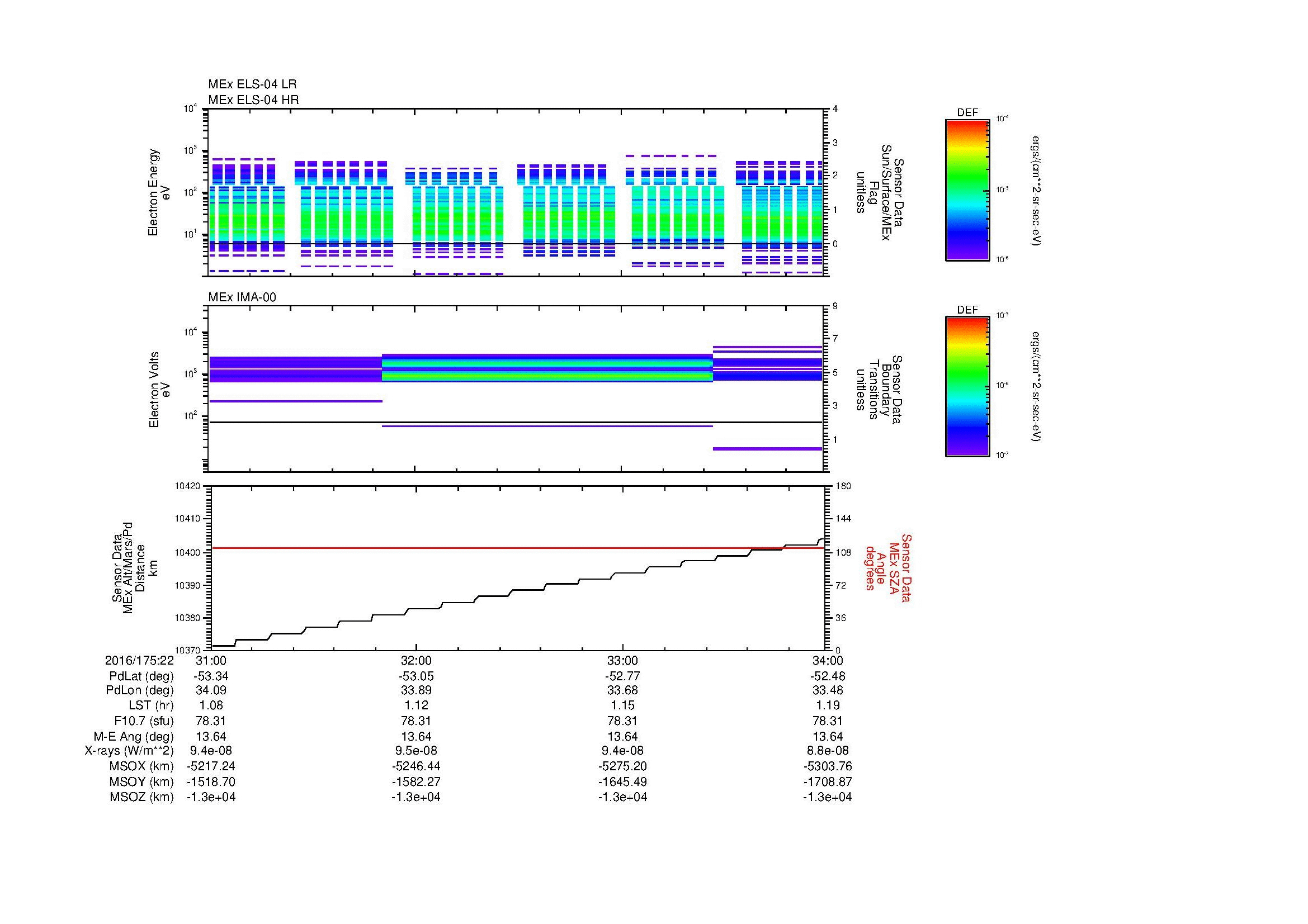Click the MSOX value '-5217.24'
1308x924 pixels.
(x=211, y=766)
